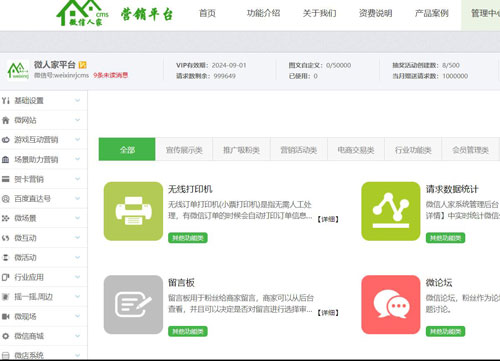Click the green tag under 请求数据统计

point(445,238)
